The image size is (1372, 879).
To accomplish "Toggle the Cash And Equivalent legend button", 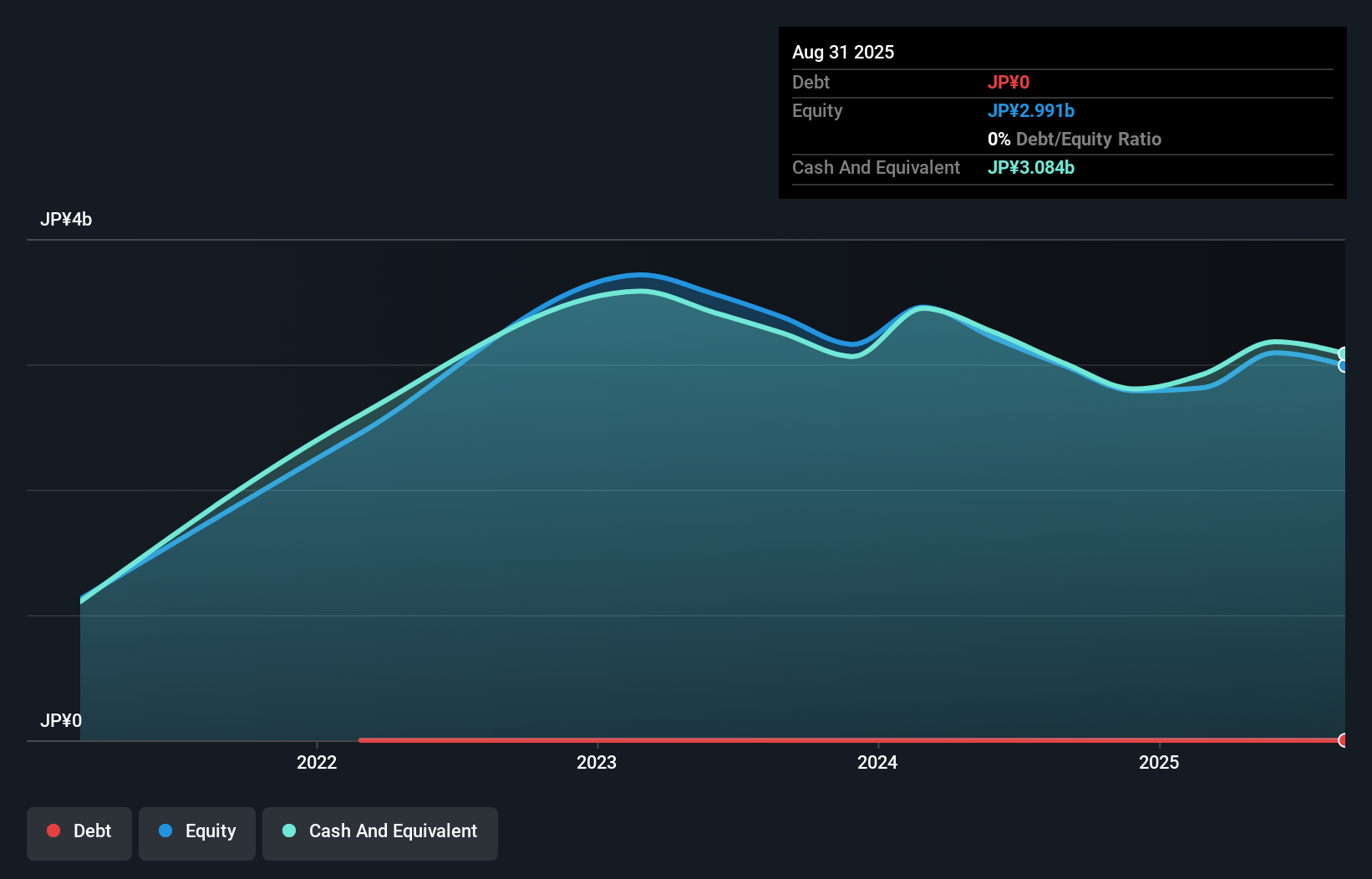I will (380, 833).
